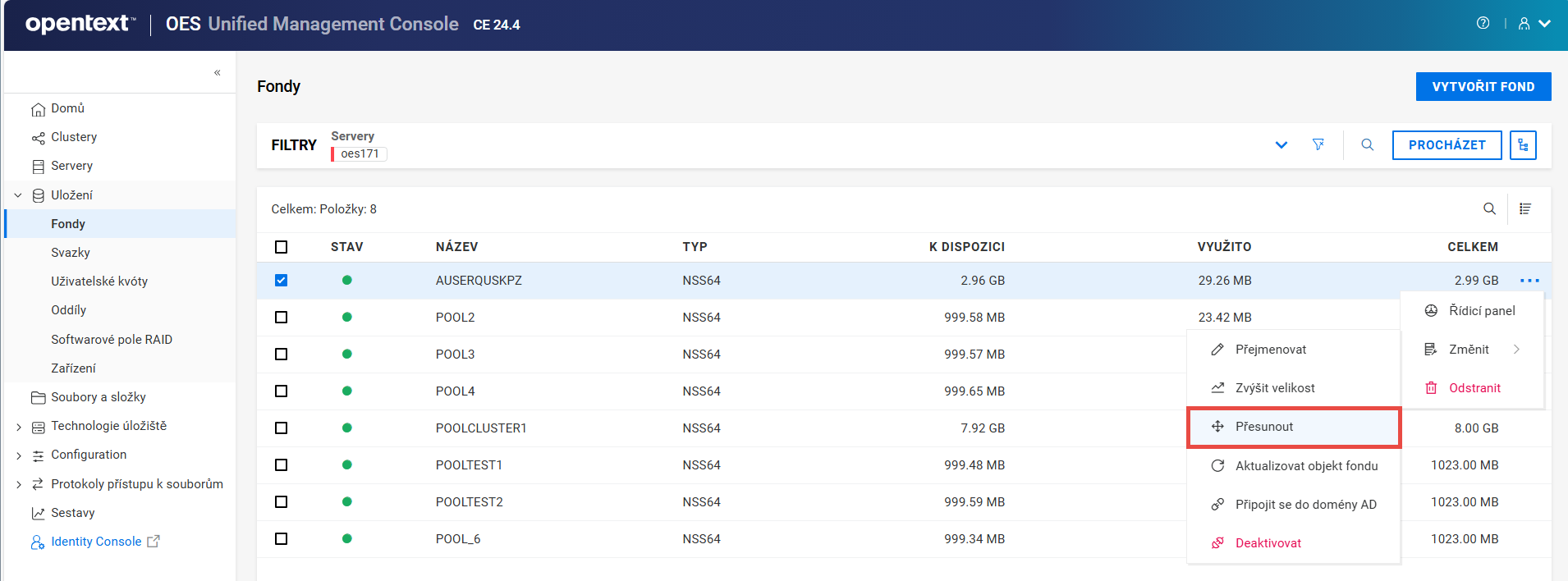Choose Deaktivovat in the context menu
This screenshot has width=1568, height=581.
click(1268, 543)
